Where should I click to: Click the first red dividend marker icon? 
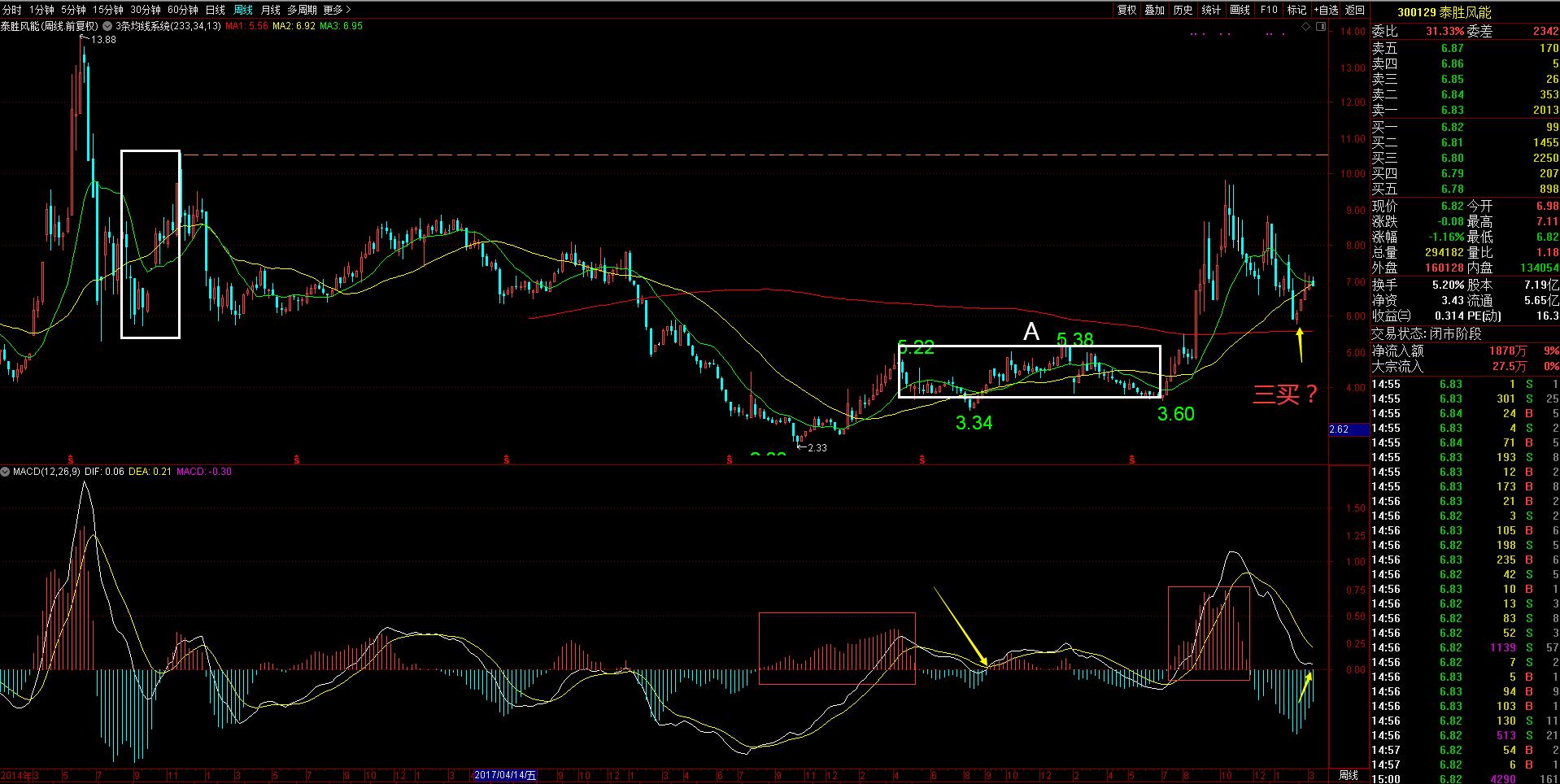[71, 460]
